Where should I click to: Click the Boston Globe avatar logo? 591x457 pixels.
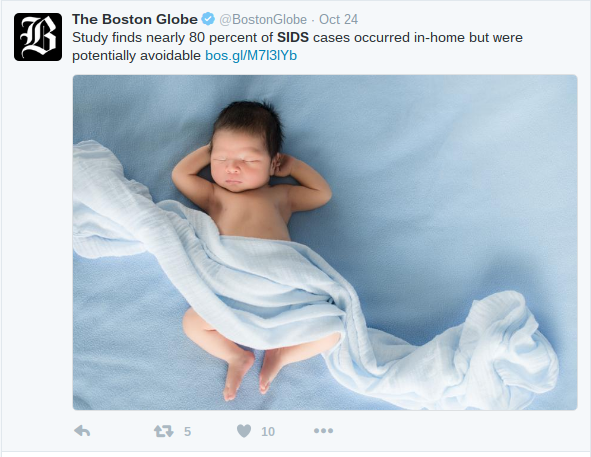[38, 37]
